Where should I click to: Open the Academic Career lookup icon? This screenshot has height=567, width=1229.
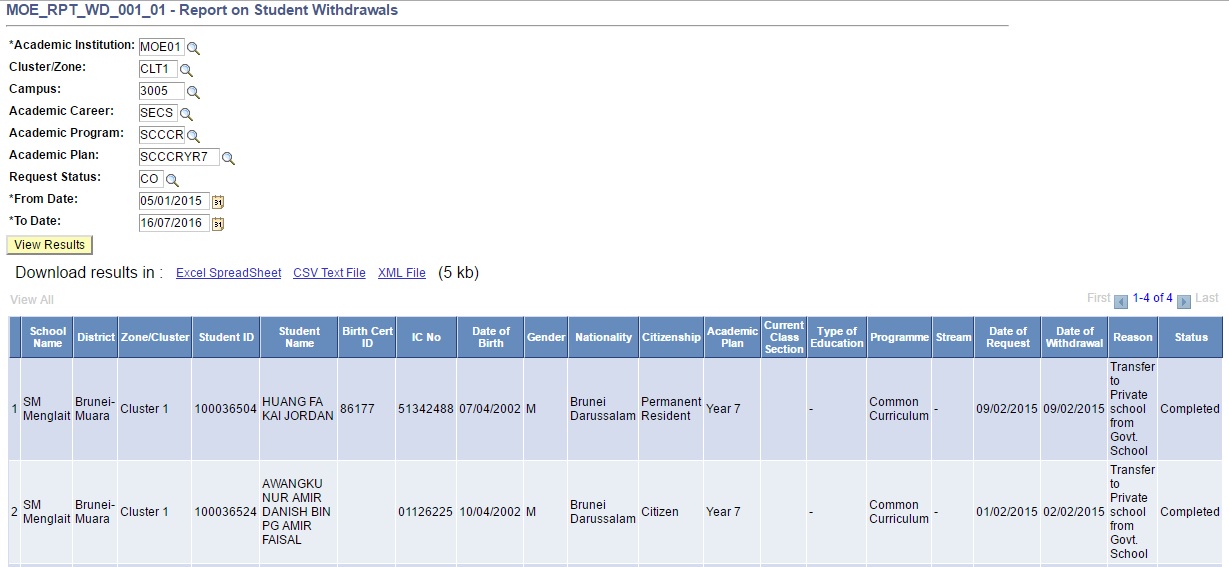(x=186, y=114)
